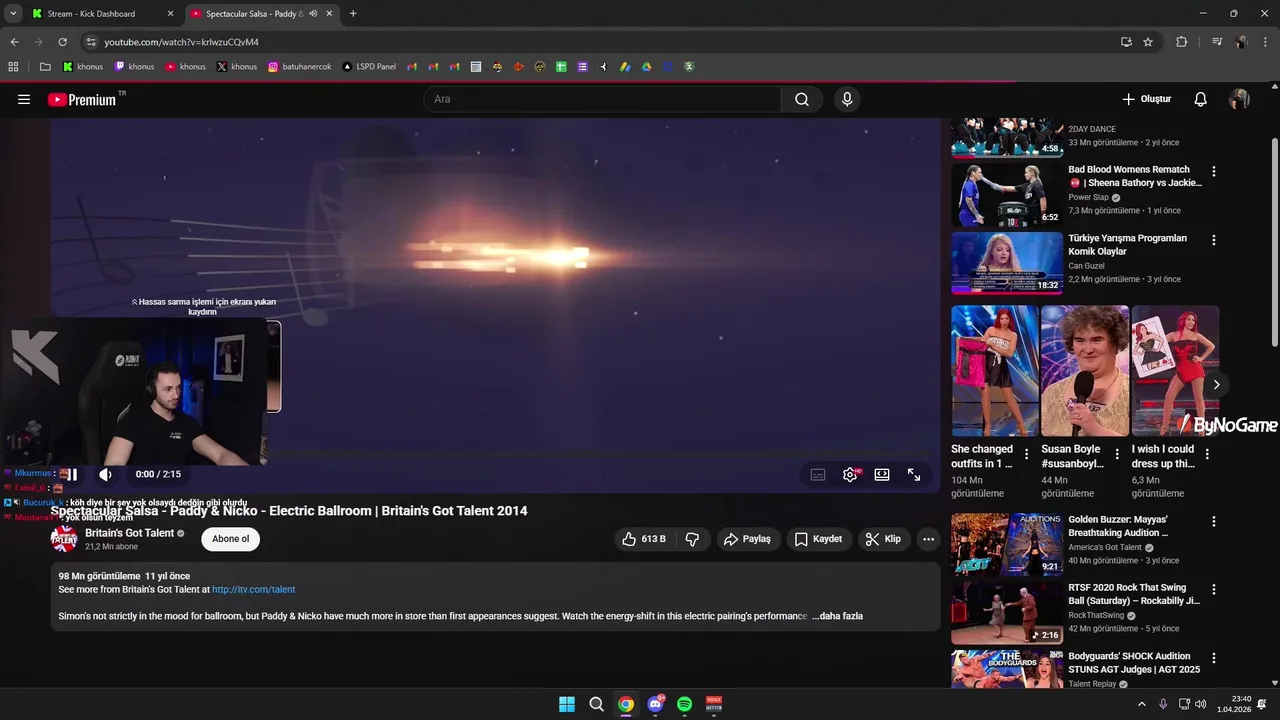Open the Kick khonus bookmark
This screenshot has height=720, width=1280.
click(x=83, y=67)
